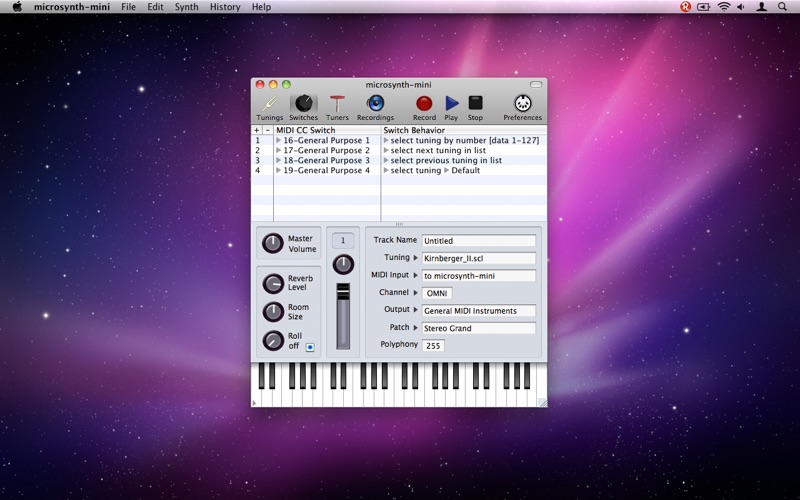Image resolution: width=800 pixels, height=500 pixels.
Task: Open the MIDI Input dropdown arrow
Action: pyautogui.click(x=415, y=275)
